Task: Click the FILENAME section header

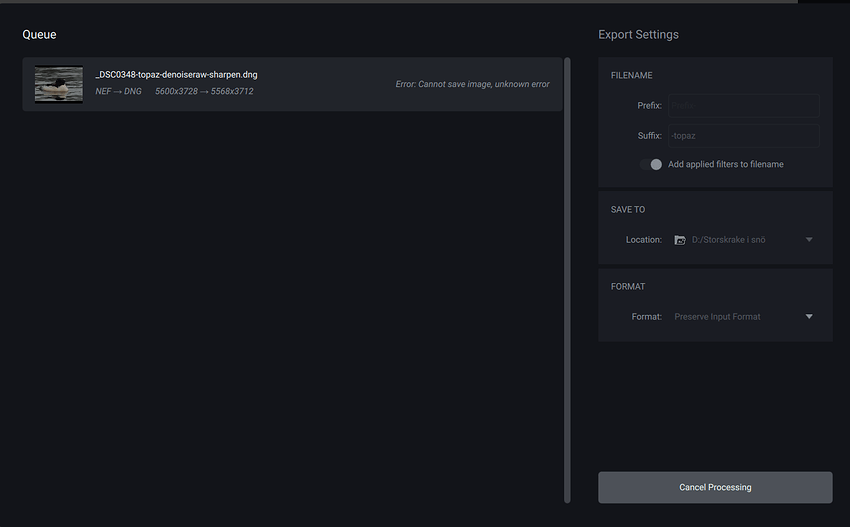Action: point(631,76)
